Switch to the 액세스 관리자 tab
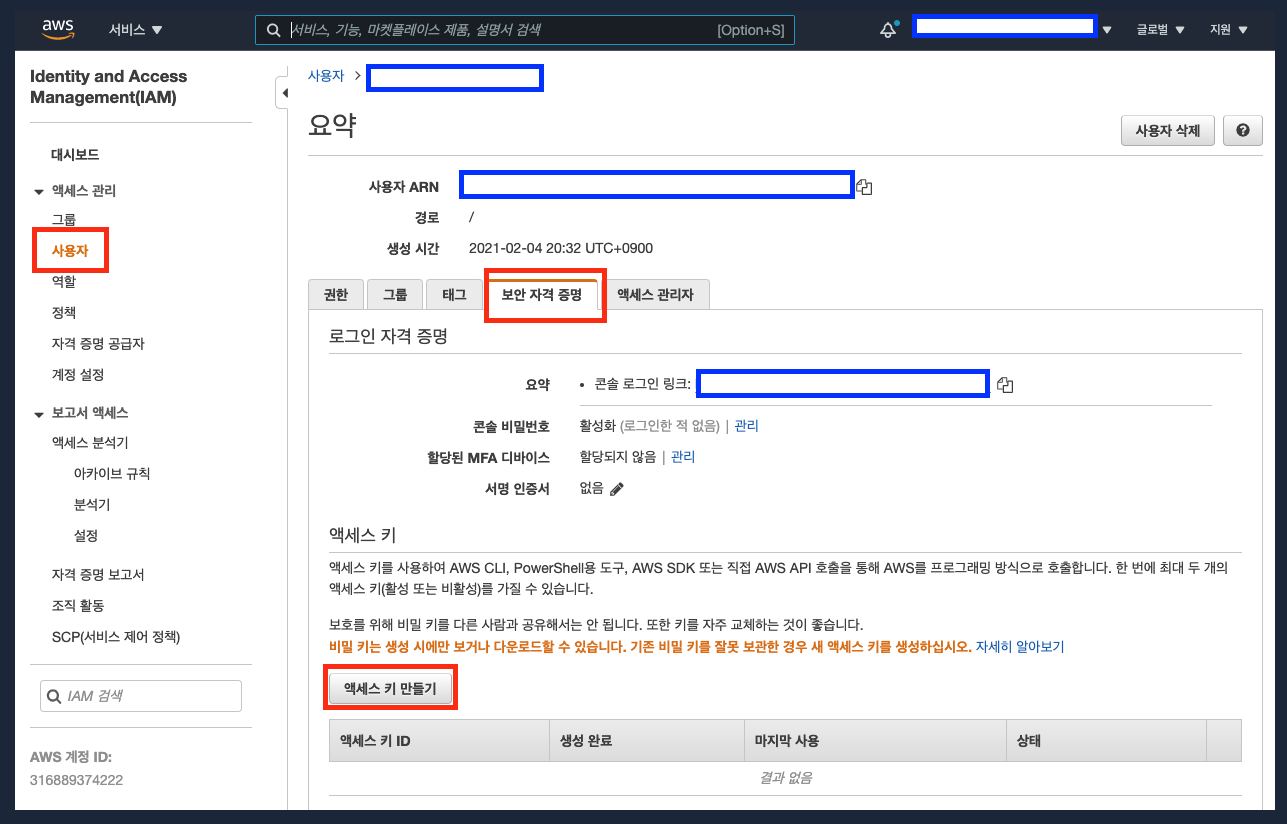 tap(655, 294)
